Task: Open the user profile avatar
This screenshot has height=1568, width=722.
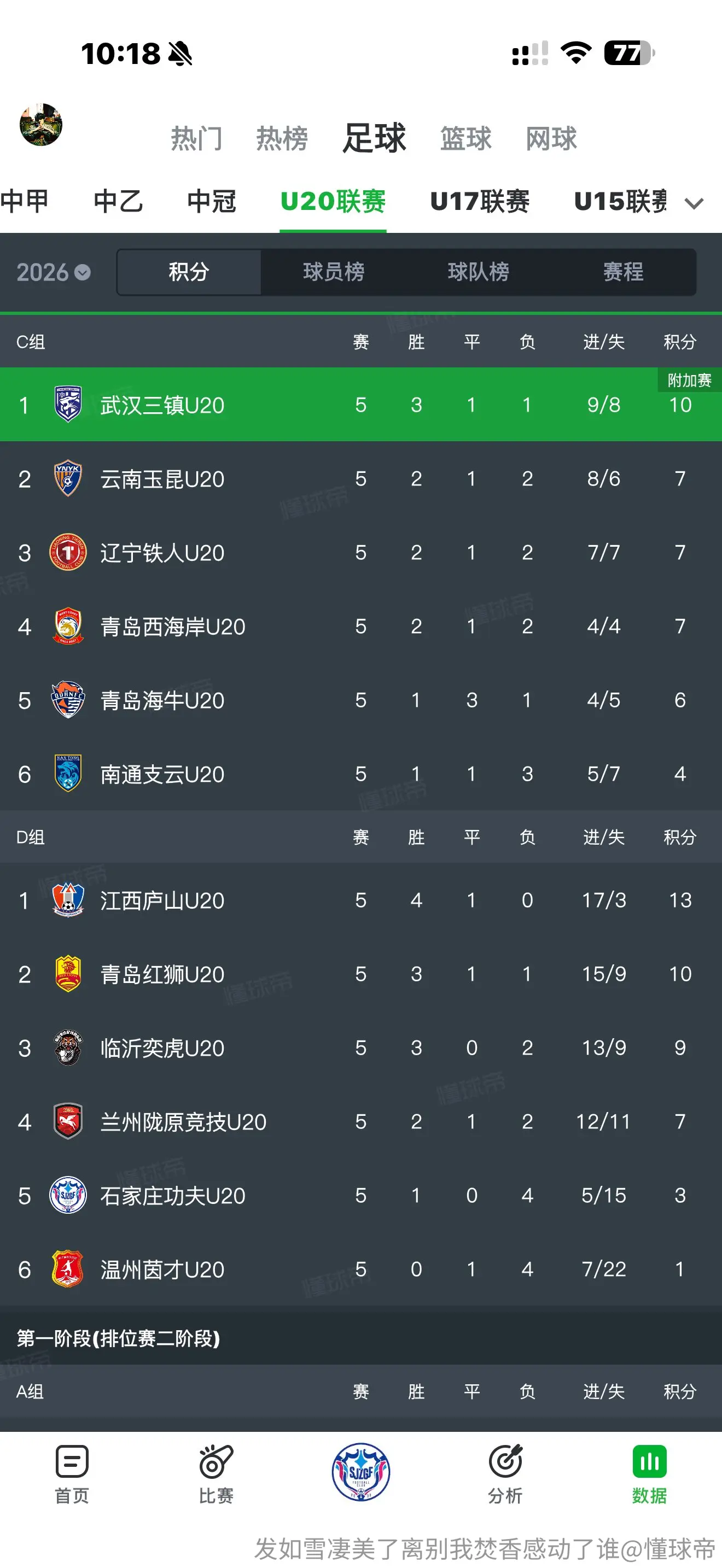Action: [x=41, y=125]
